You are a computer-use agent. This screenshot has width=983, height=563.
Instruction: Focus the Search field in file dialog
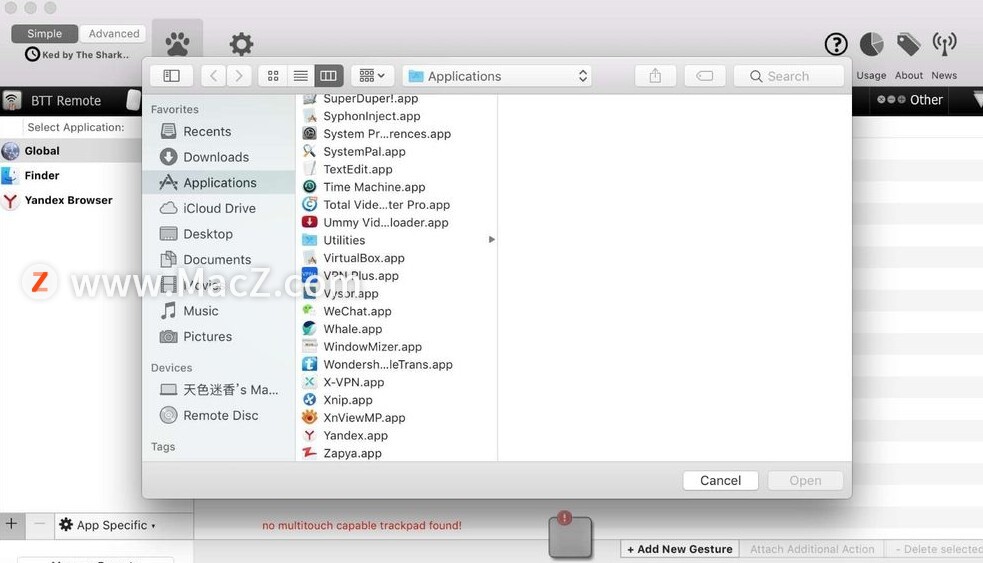click(789, 76)
